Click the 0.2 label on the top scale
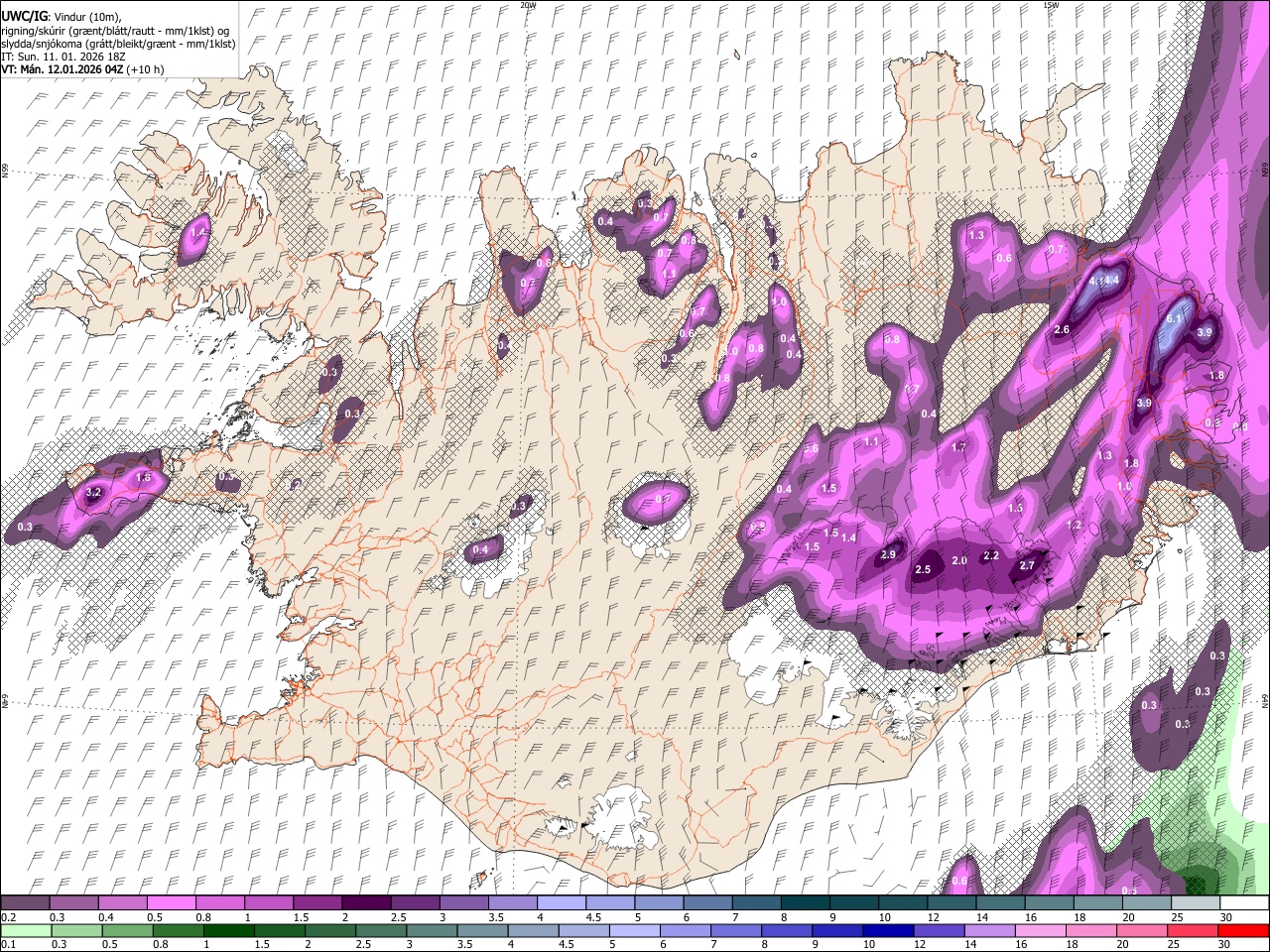 pyautogui.click(x=8, y=917)
